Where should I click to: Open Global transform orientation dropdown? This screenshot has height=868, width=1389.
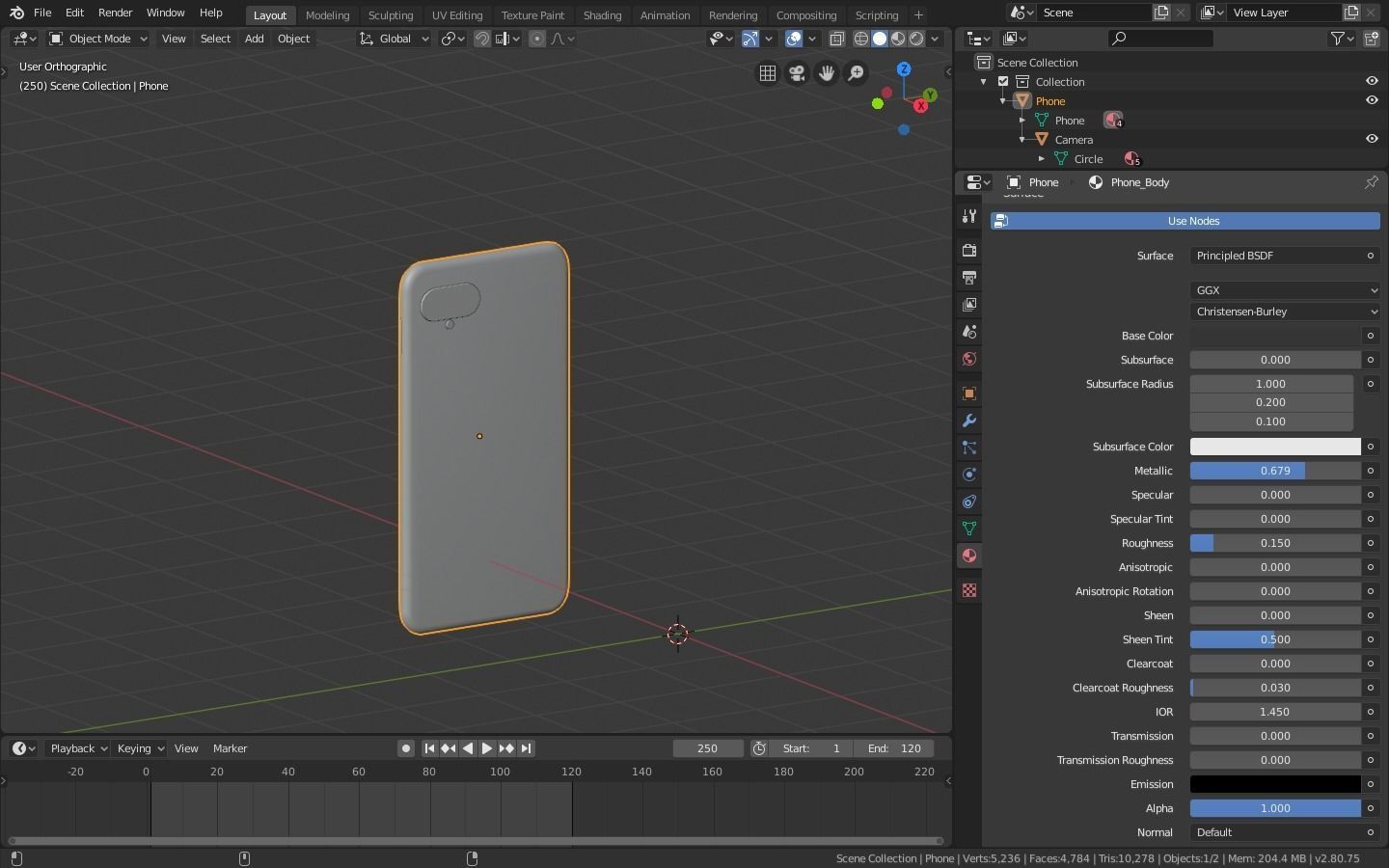click(x=394, y=39)
